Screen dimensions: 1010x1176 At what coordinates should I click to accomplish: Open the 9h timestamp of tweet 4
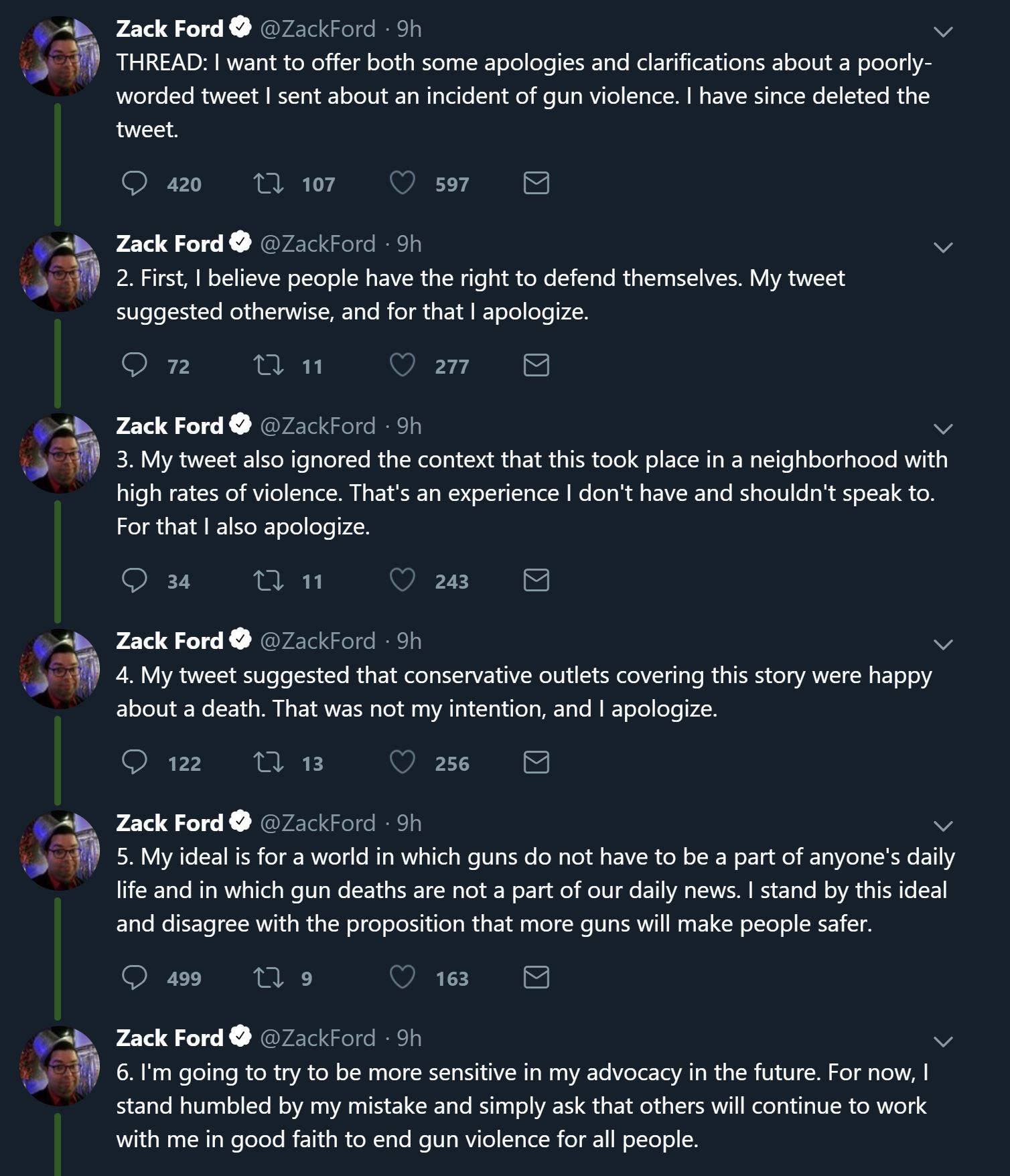[409, 641]
